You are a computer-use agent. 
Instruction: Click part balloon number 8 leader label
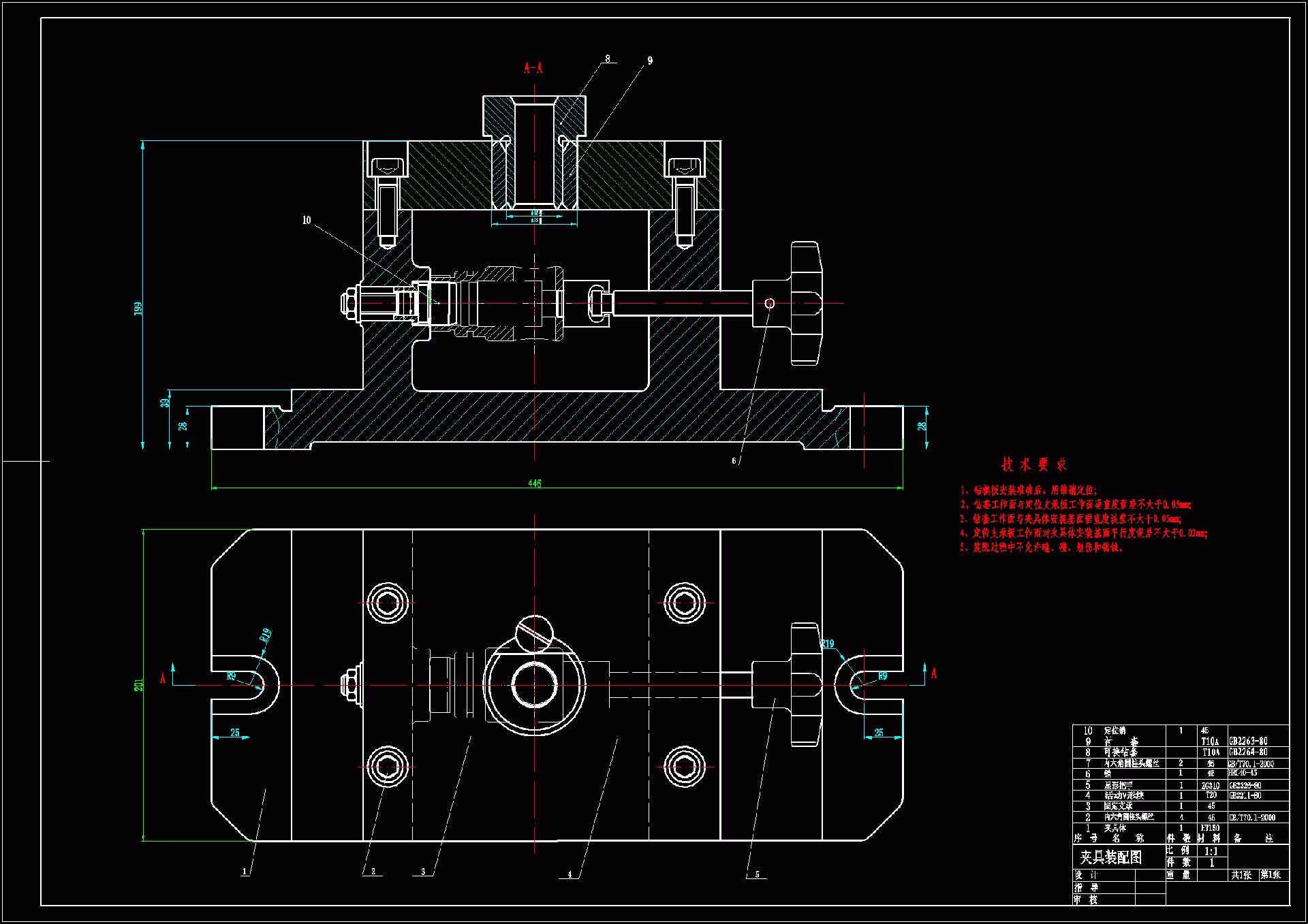click(x=608, y=59)
